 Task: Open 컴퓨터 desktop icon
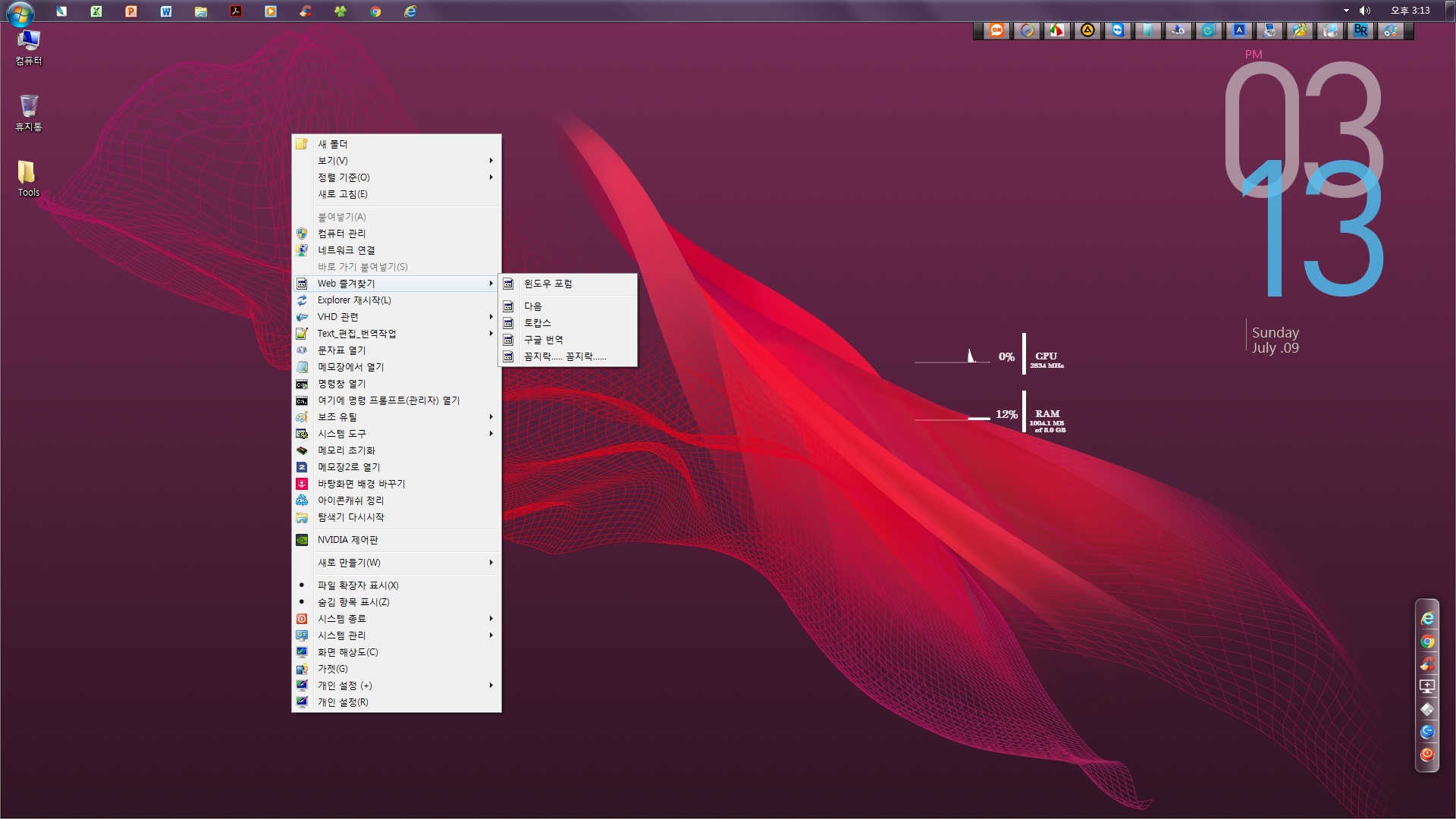coord(29,47)
